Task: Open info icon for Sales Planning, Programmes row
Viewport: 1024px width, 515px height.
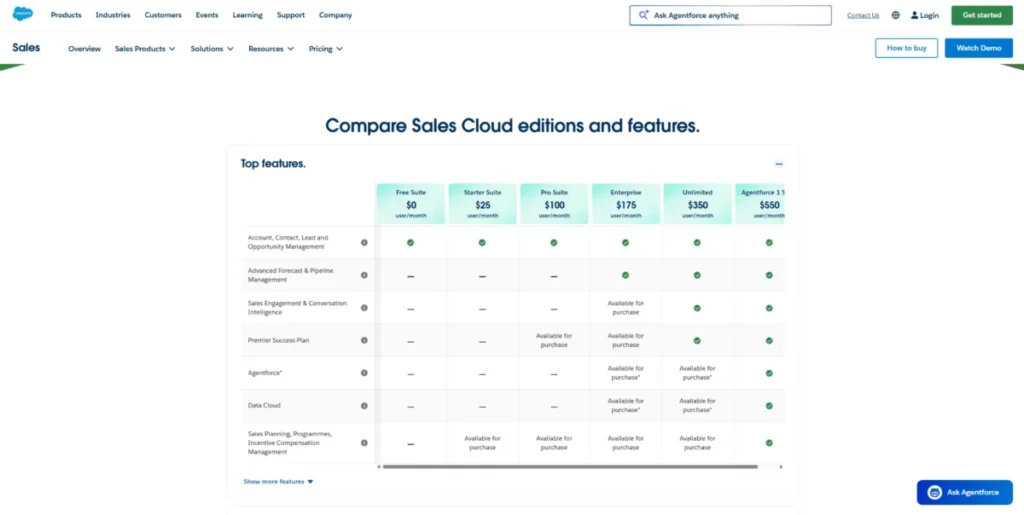Action: [x=364, y=443]
